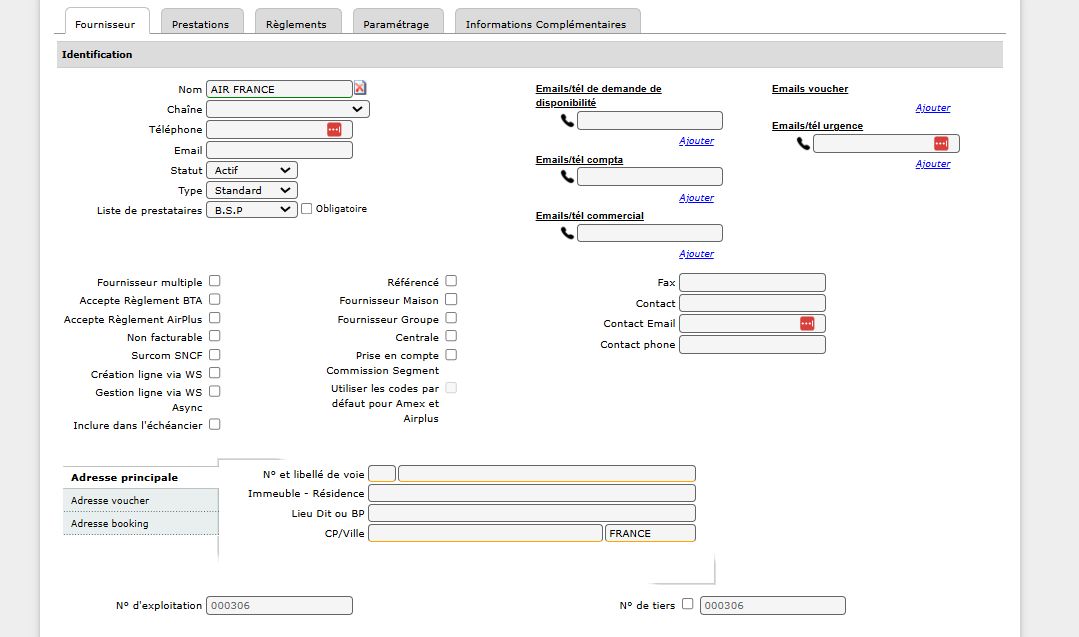Viewport: 1079px width, 637px height.
Task: Click phone icon under Emails/tél de demande de disponibilité
Action: tap(567, 120)
